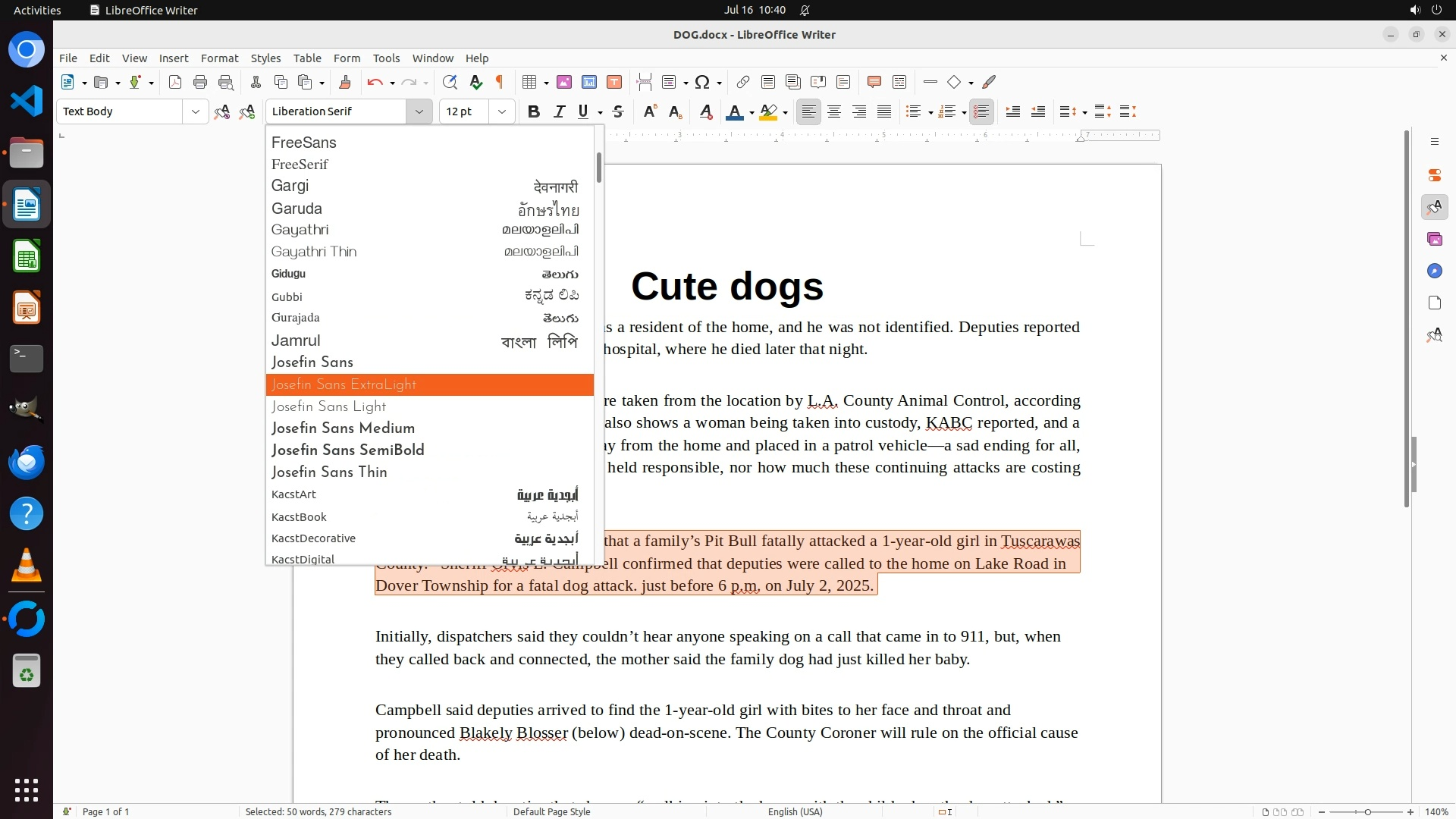1456x819 pixels.
Task: Click the Print toolbar icon
Action: [x=200, y=82]
